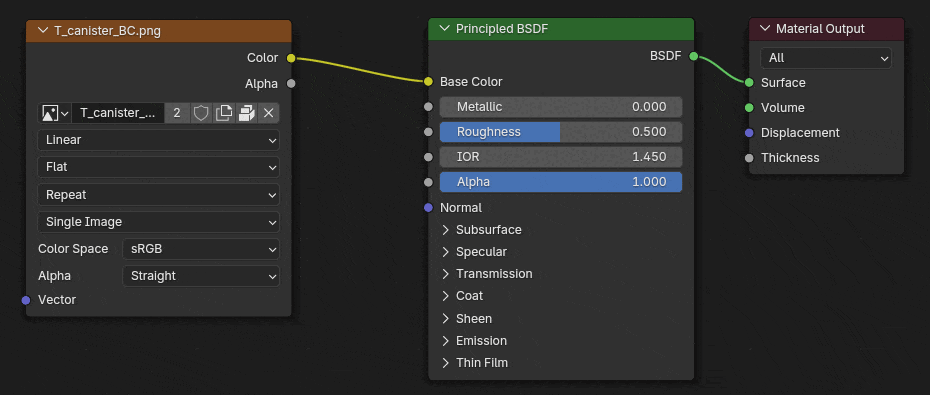Click the Metallic input socket
The height and width of the screenshot is (395, 930).
pyautogui.click(x=428, y=107)
